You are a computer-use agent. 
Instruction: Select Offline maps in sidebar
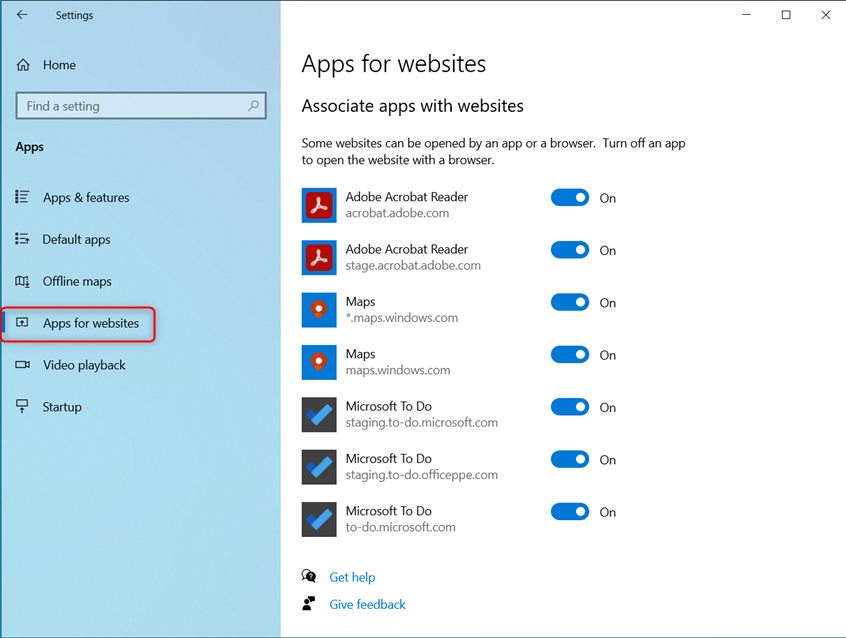click(x=77, y=281)
